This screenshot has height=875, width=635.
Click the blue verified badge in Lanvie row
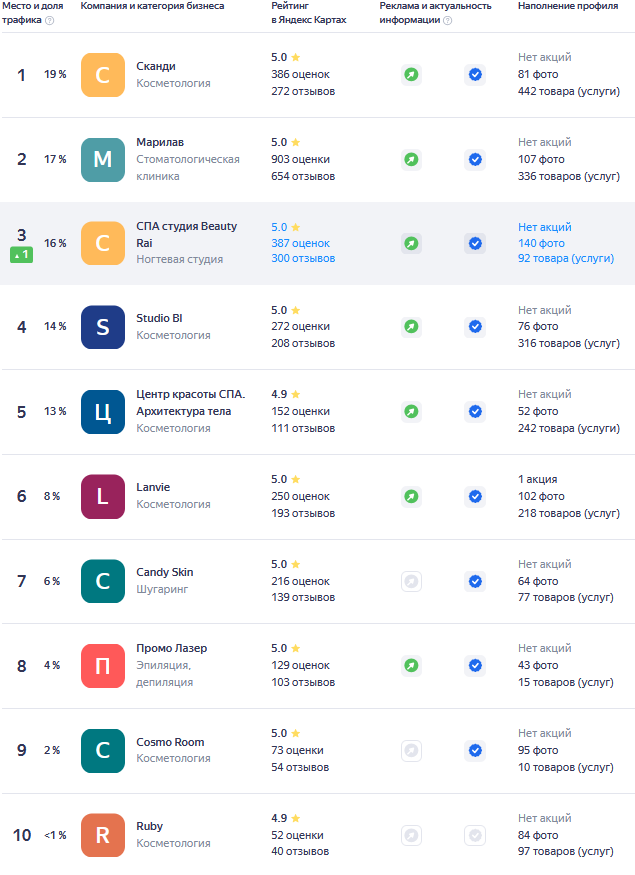pyautogui.click(x=475, y=496)
